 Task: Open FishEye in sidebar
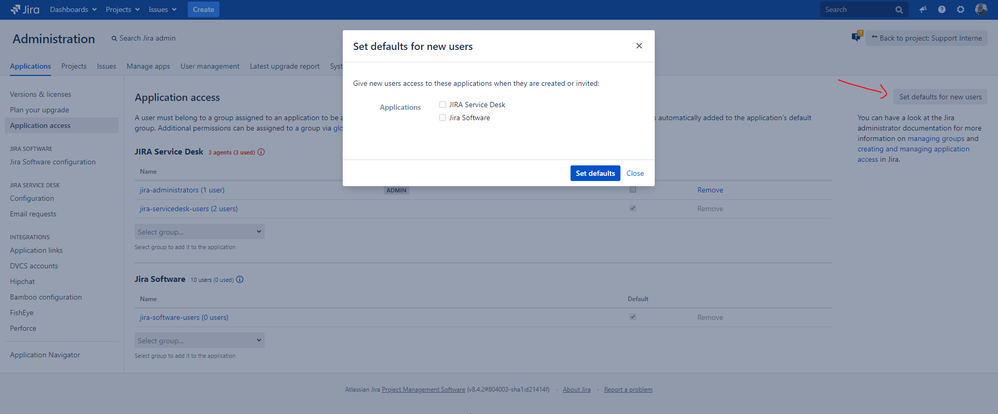coord(23,313)
